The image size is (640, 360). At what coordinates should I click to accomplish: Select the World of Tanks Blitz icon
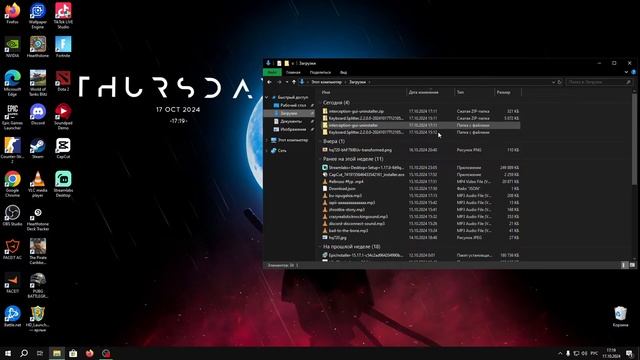coord(38,83)
